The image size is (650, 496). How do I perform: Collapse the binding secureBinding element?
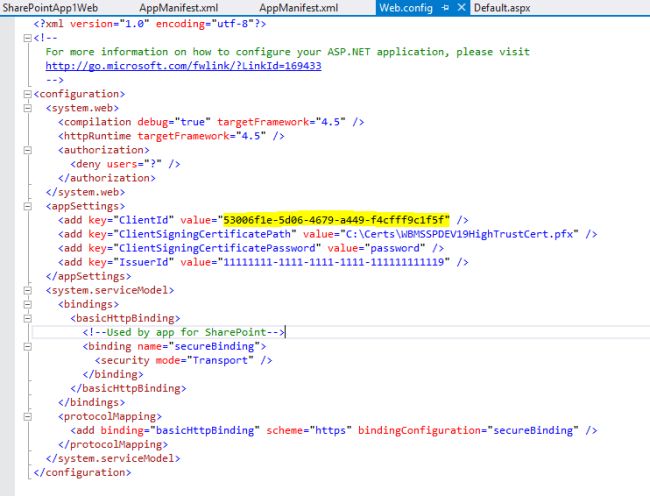(x=27, y=346)
